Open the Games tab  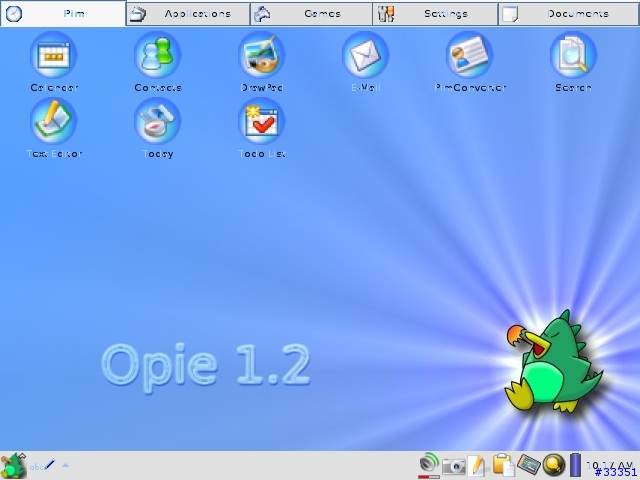point(311,13)
